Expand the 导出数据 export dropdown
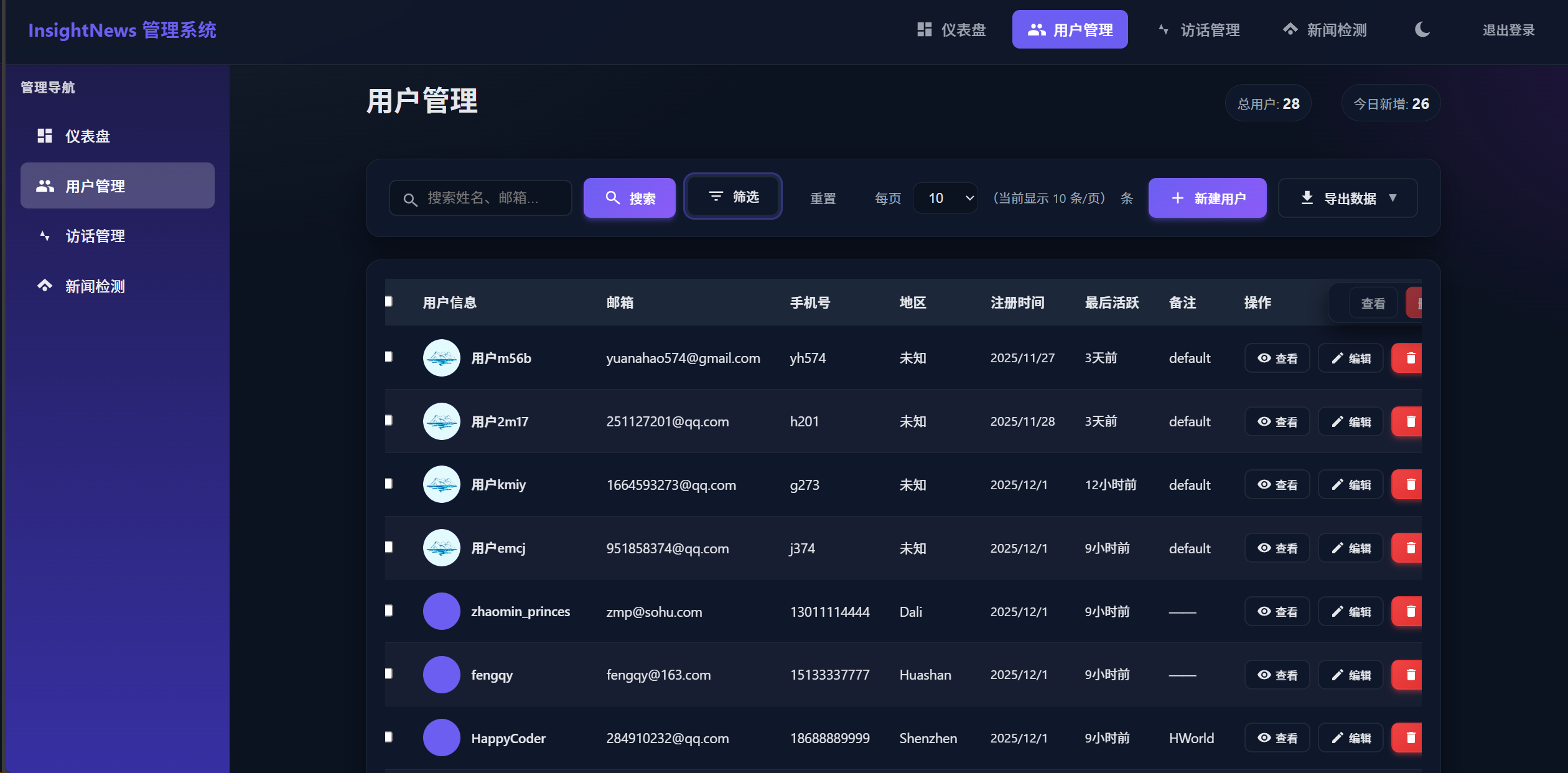1568x773 pixels. (x=1348, y=198)
